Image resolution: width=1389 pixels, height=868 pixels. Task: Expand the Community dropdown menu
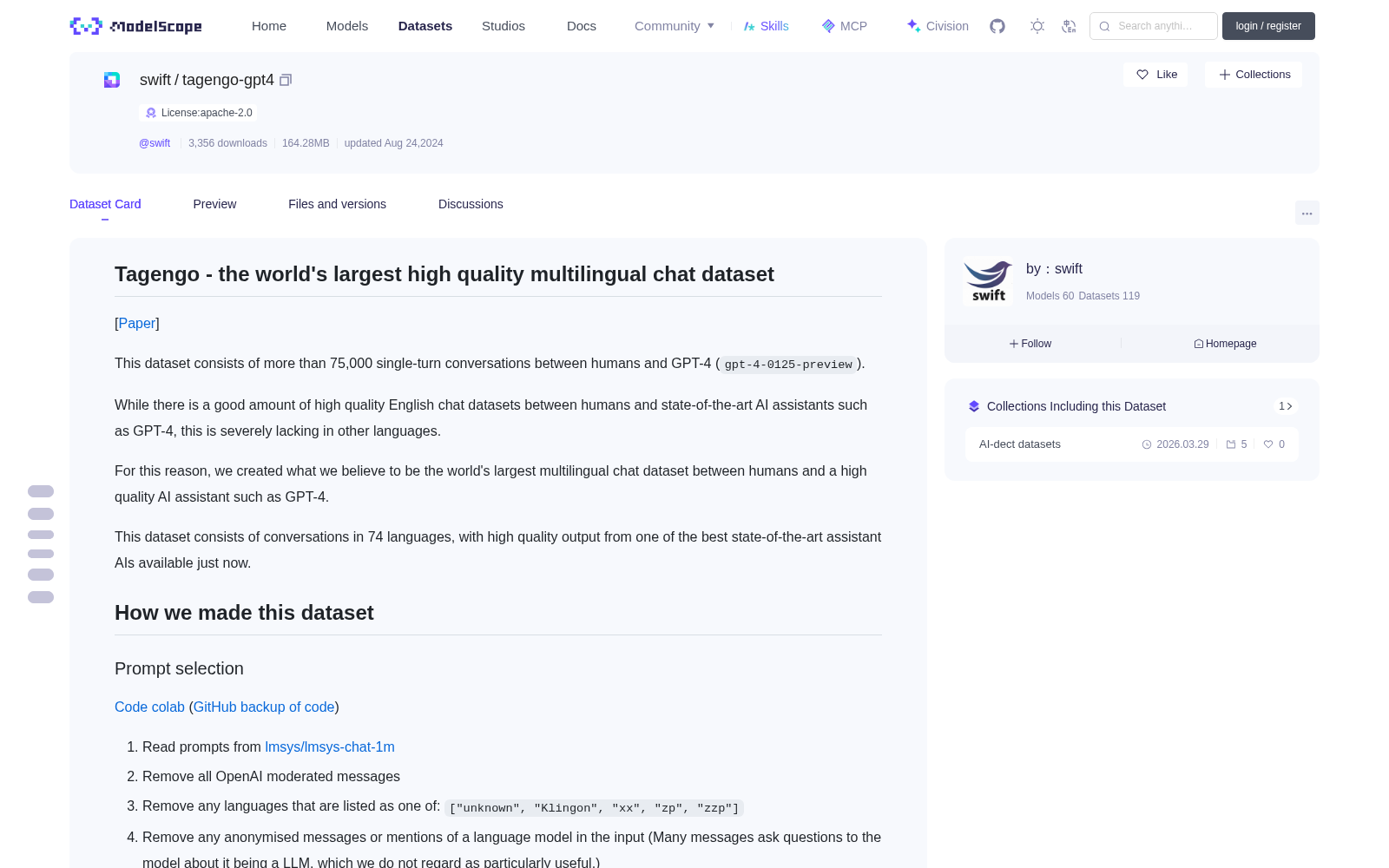coord(675,26)
